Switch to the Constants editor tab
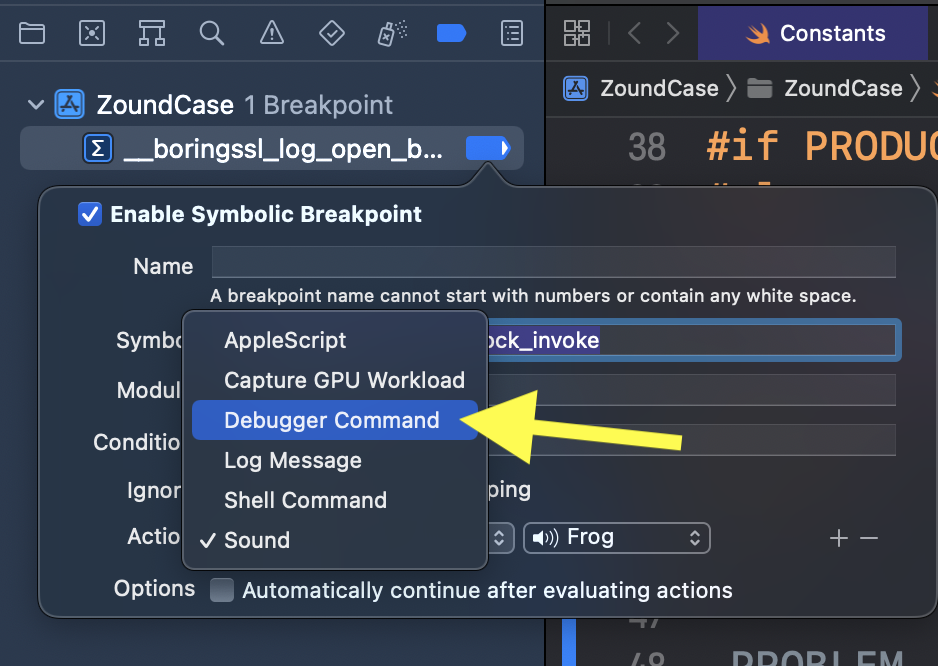This screenshot has width=938, height=666. click(x=815, y=33)
